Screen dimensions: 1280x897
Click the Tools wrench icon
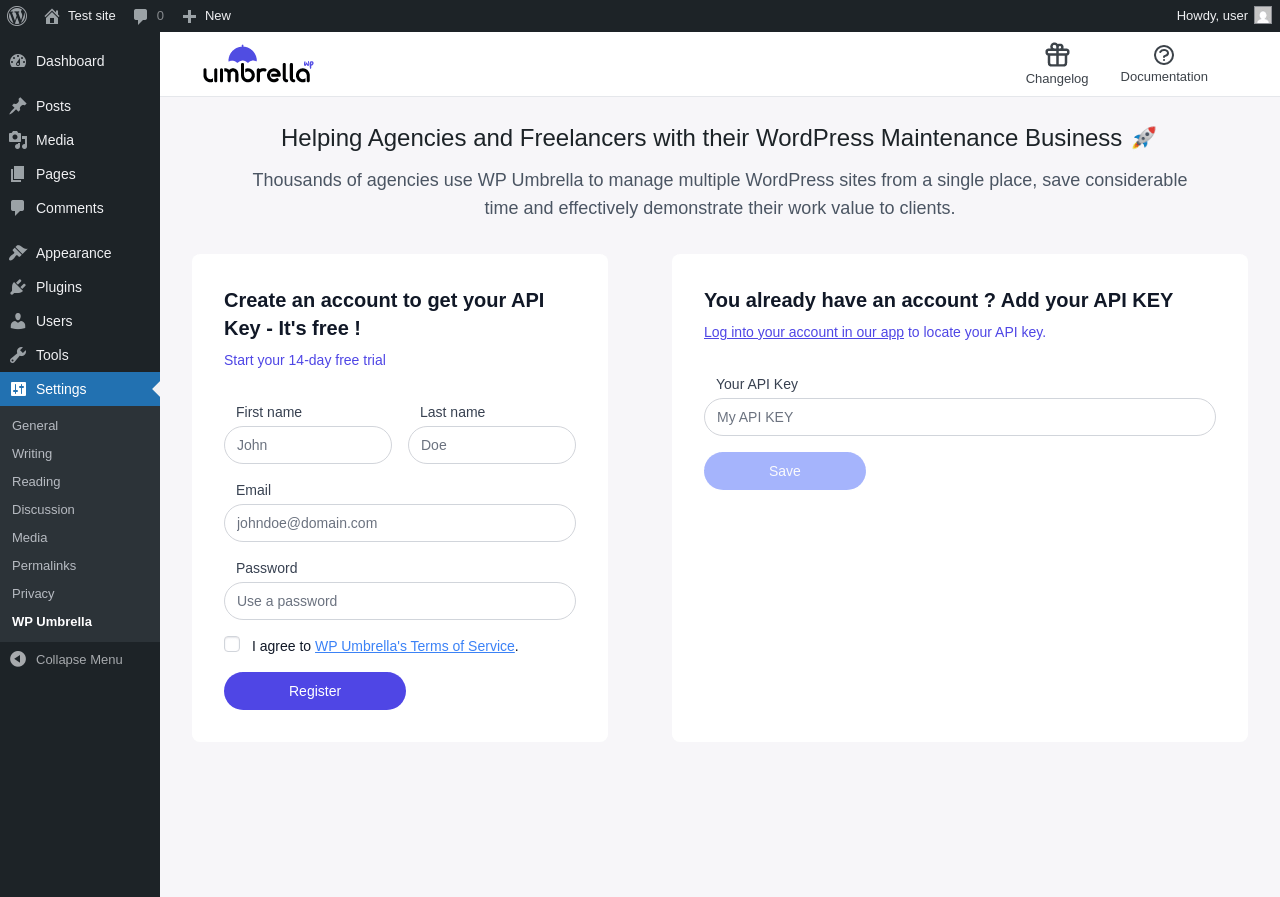[18, 355]
